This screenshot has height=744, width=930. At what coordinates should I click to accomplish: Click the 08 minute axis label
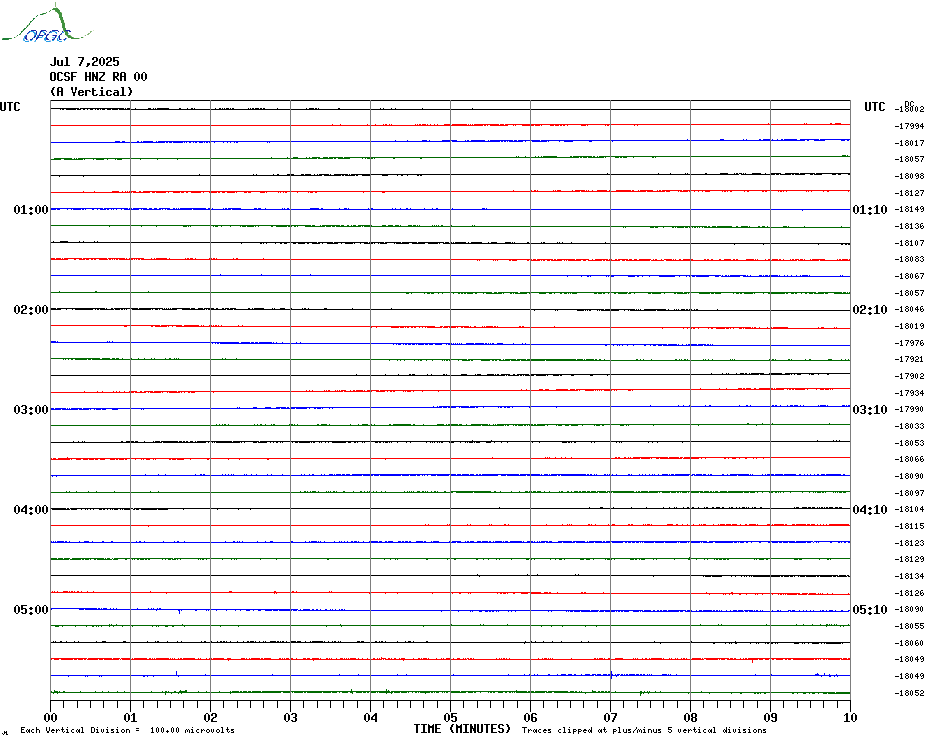coord(690,718)
